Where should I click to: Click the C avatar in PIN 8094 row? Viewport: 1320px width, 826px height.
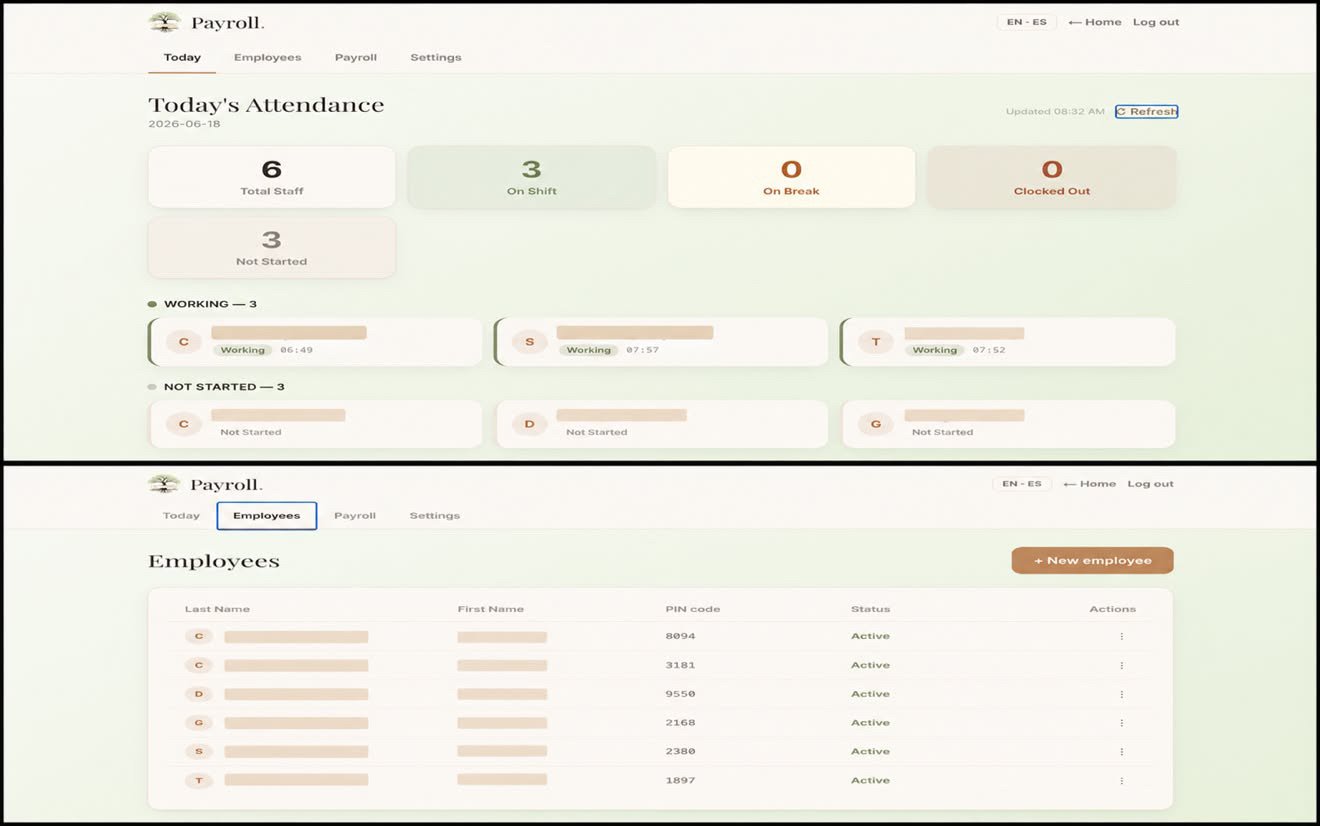(x=199, y=636)
